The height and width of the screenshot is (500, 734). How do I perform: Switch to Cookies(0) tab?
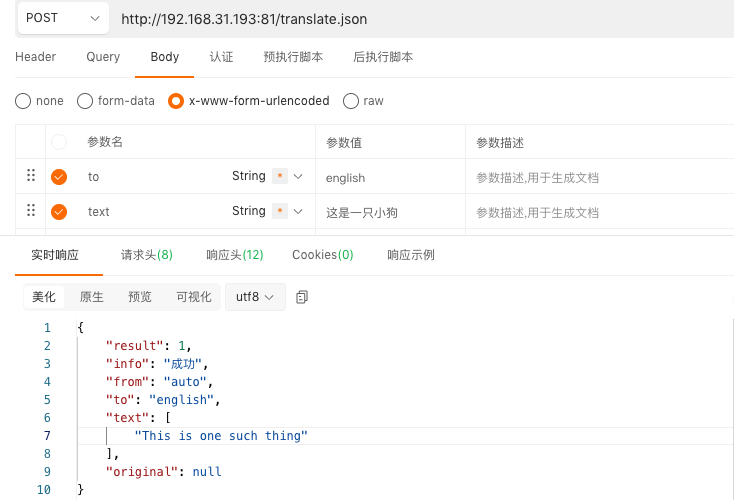(x=322, y=255)
